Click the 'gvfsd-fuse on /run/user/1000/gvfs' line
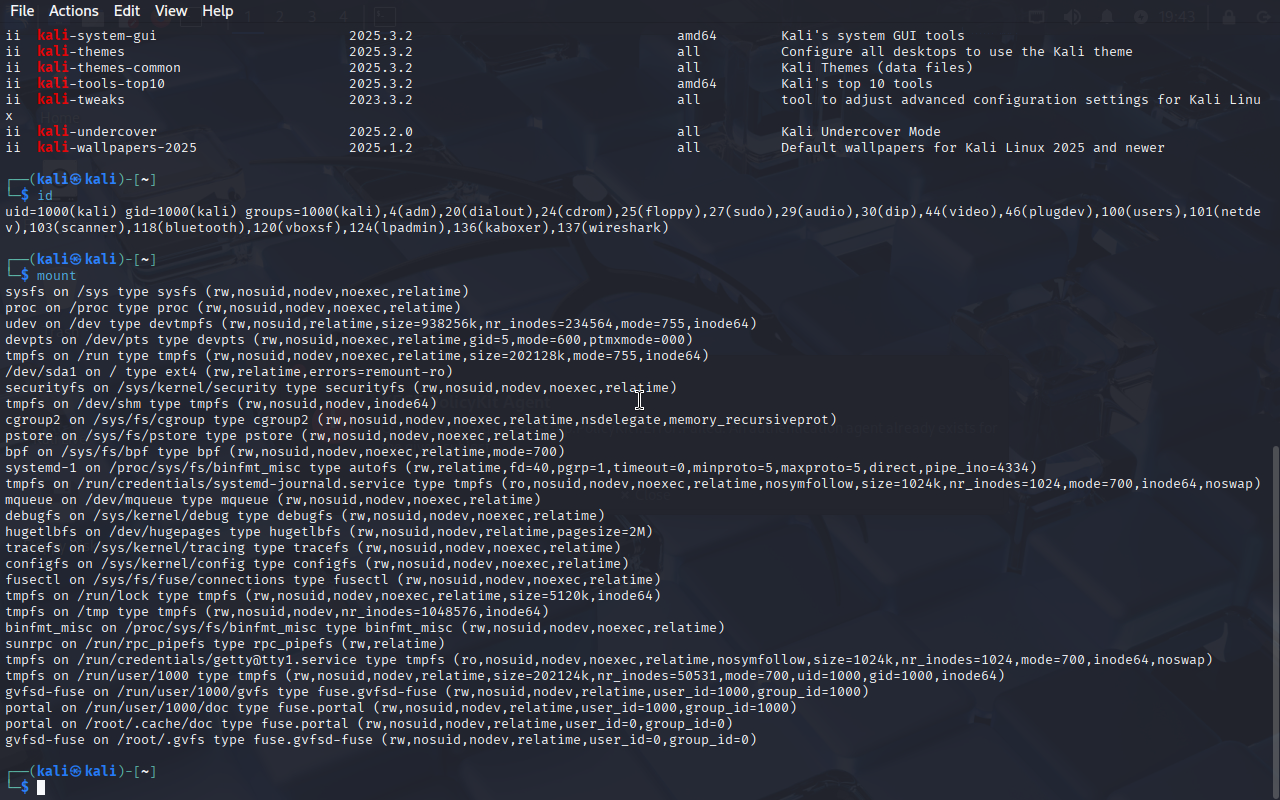This screenshot has width=1280, height=800. pos(437,691)
